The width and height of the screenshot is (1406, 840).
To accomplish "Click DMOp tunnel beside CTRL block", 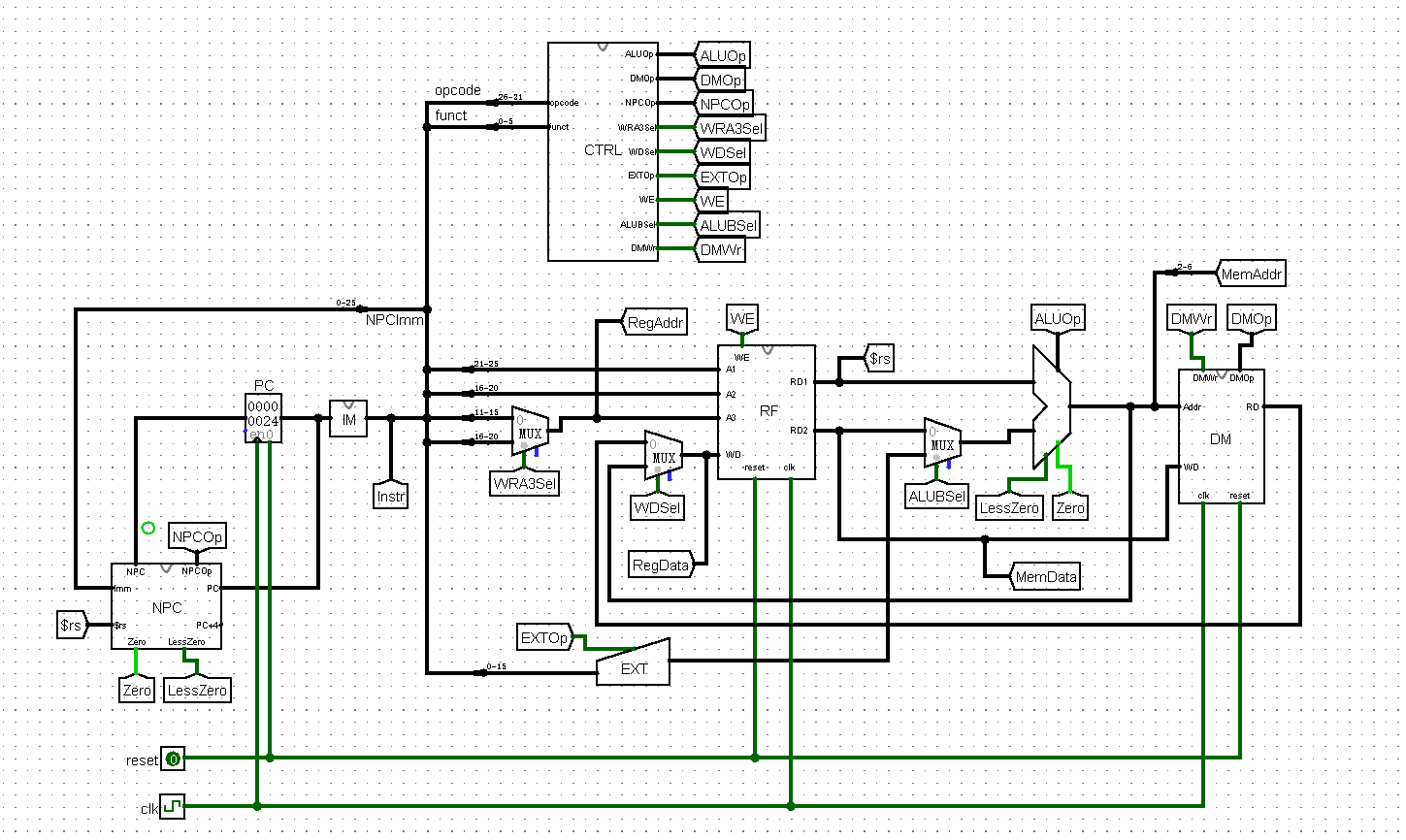I will tap(721, 81).
